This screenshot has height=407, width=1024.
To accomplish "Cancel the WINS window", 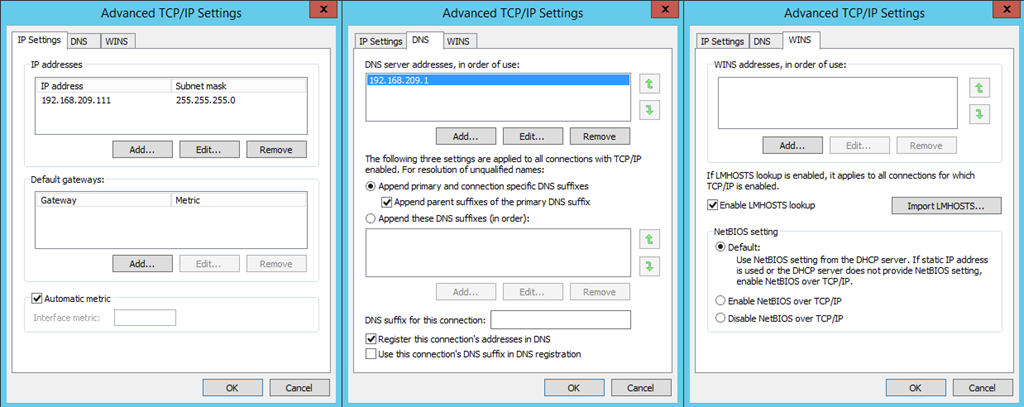I will [983, 387].
